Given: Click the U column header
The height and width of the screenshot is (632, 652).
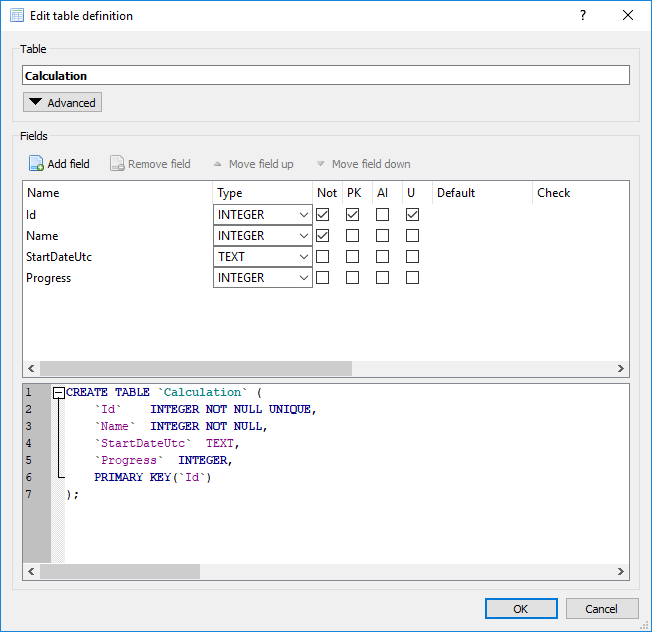Looking at the screenshot, I should click(417, 193).
